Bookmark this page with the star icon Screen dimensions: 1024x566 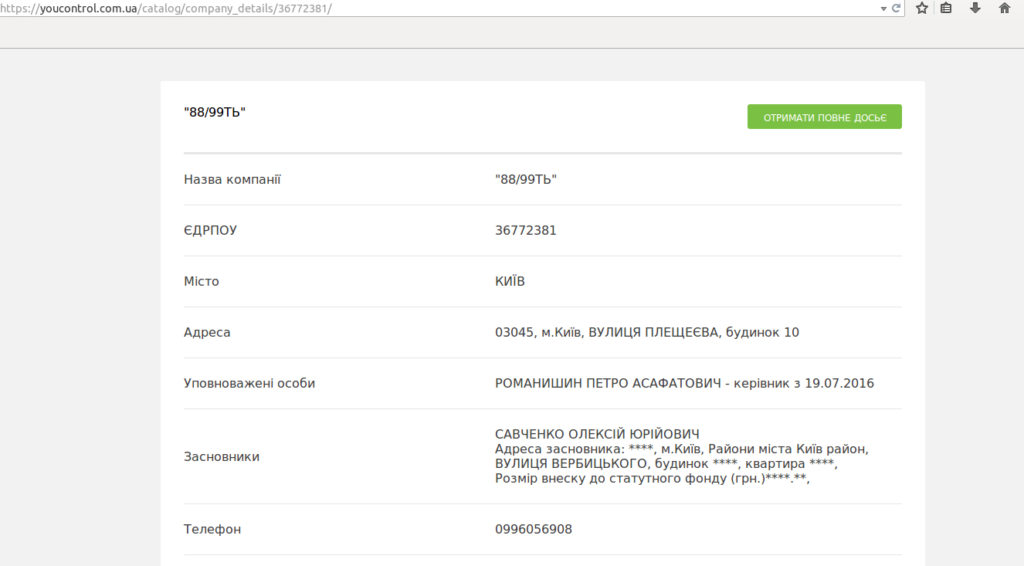[921, 8]
